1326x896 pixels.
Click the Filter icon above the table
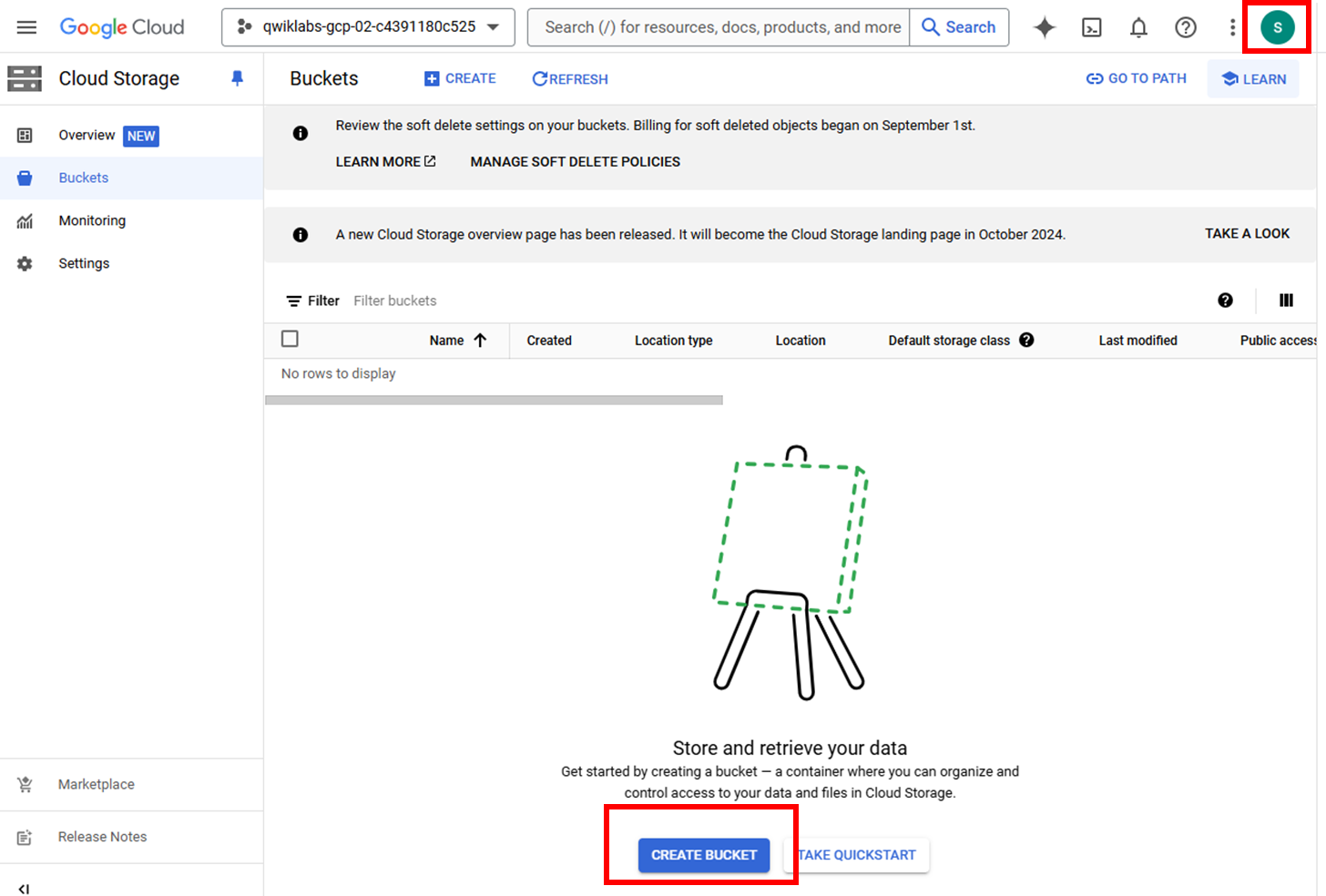(x=294, y=300)
